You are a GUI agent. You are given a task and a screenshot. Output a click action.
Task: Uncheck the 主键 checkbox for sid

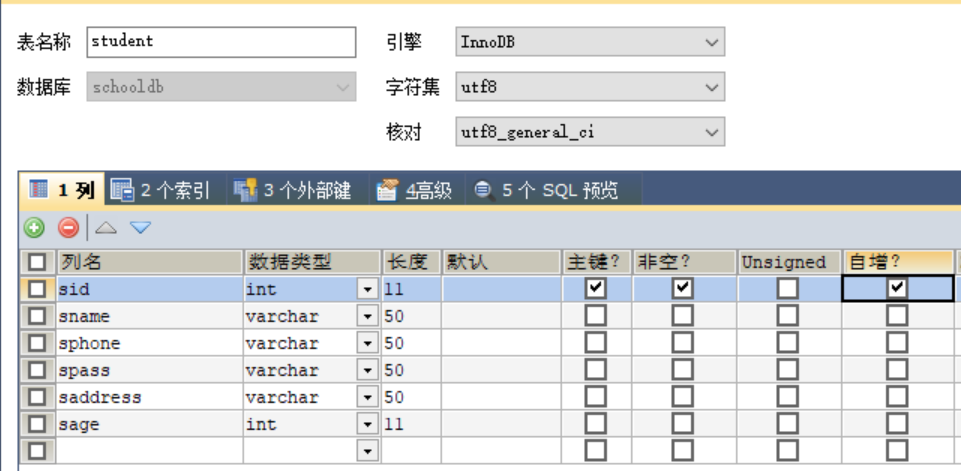coord(595,288)
